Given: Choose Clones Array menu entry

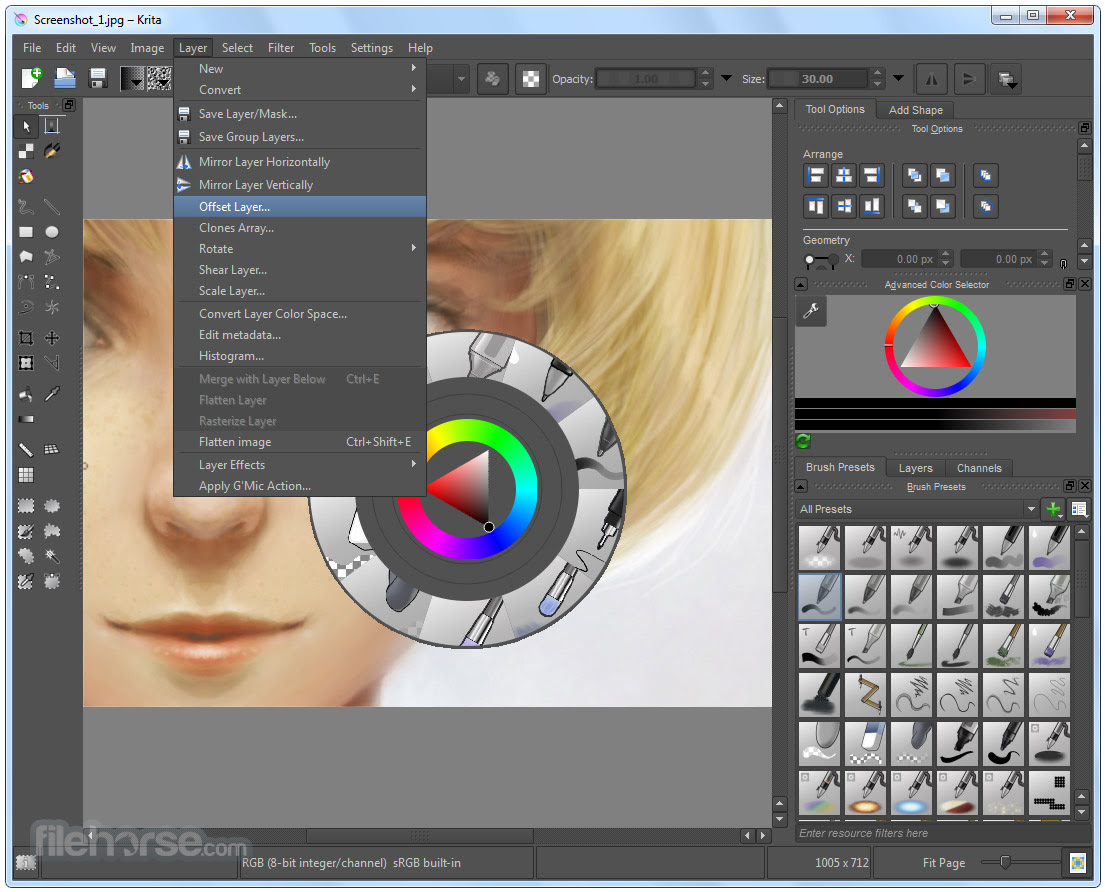Looking at the screenshot, I should [x=300, y=228].
